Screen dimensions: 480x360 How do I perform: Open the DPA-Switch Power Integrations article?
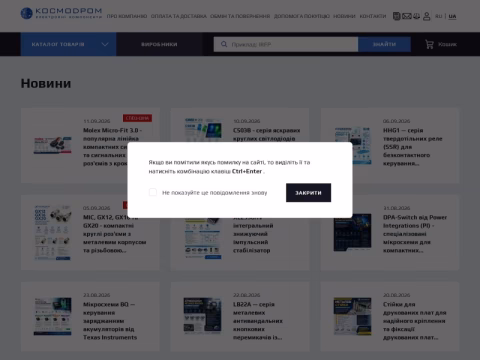415,234
